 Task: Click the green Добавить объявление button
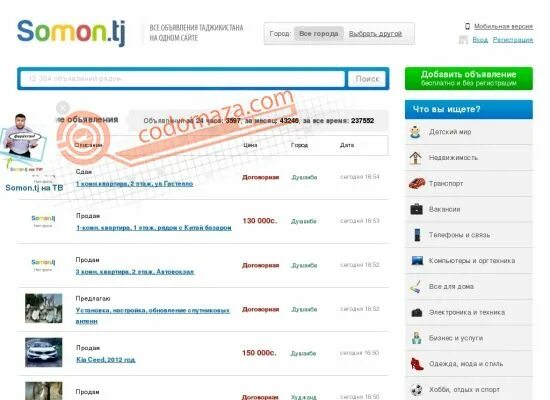[x=469, y=79]
